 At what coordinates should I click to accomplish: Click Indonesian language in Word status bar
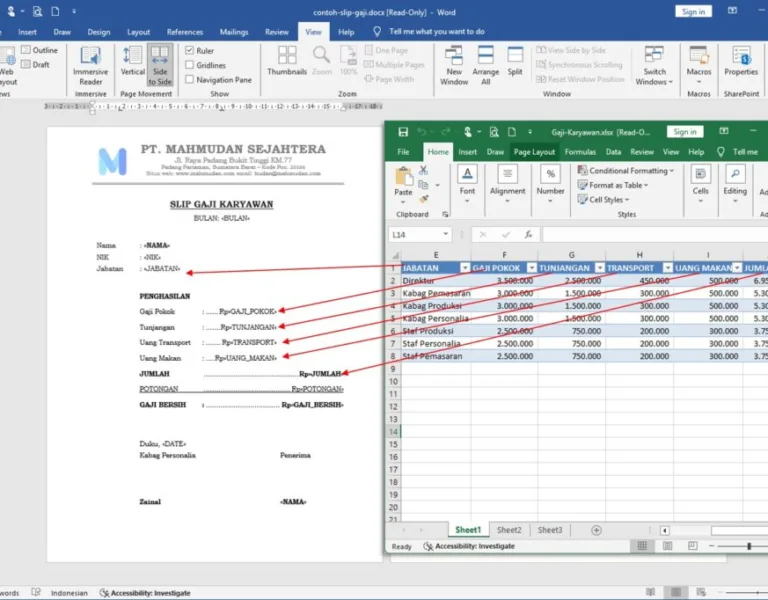(x=69, y=593)
